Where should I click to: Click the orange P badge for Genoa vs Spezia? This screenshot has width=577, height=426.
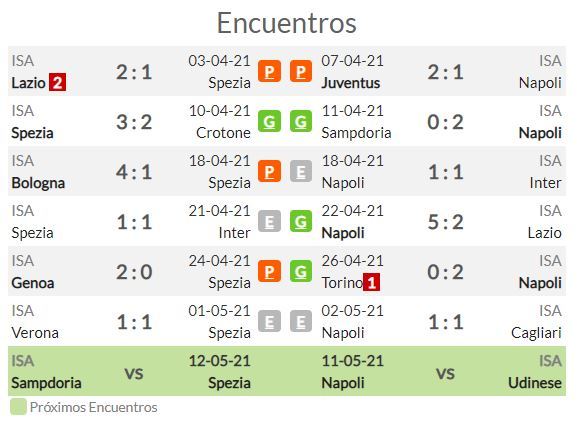[x=269, y=271]
